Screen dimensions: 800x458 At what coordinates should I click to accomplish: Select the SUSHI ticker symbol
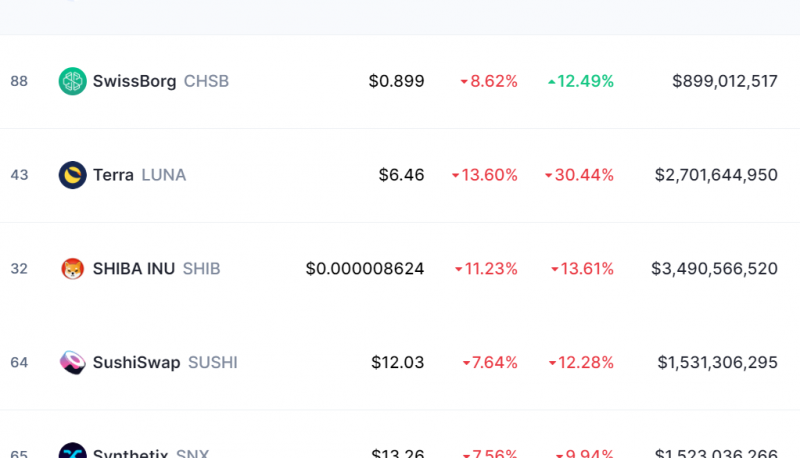coord(213,363)
